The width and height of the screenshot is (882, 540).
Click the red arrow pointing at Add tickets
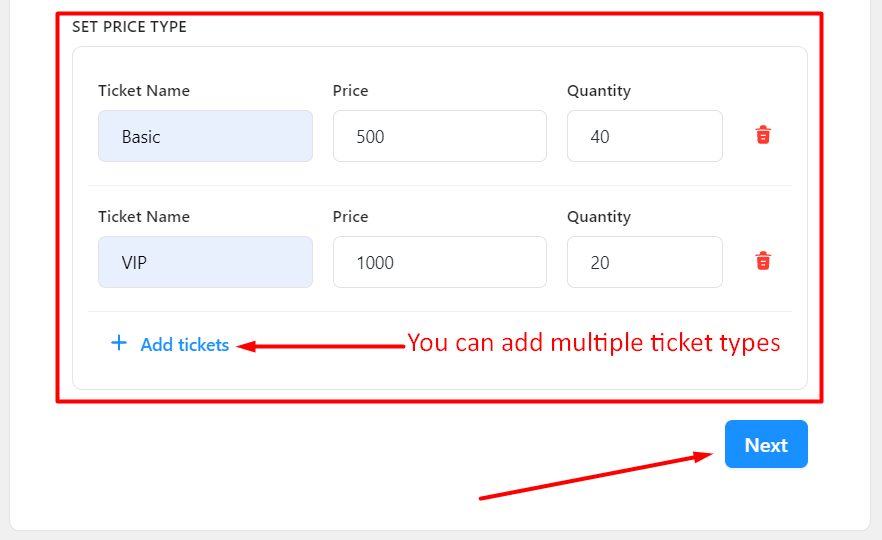(x=321, y=346)
